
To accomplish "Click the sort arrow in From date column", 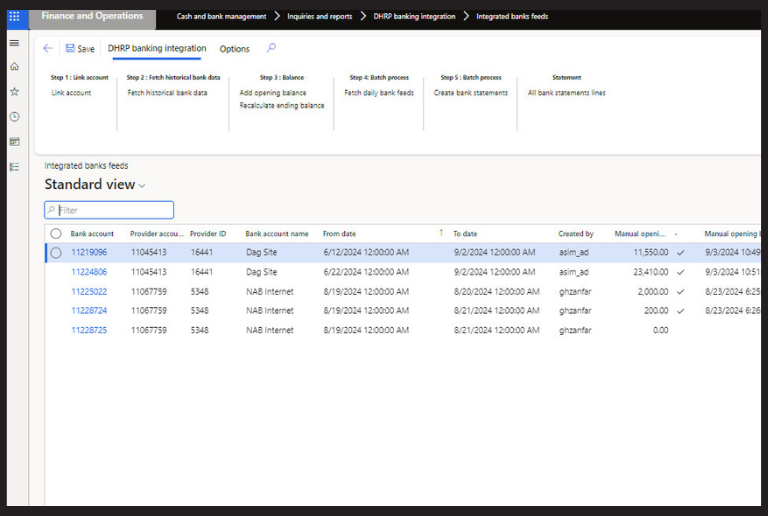I will pos(441,233).
